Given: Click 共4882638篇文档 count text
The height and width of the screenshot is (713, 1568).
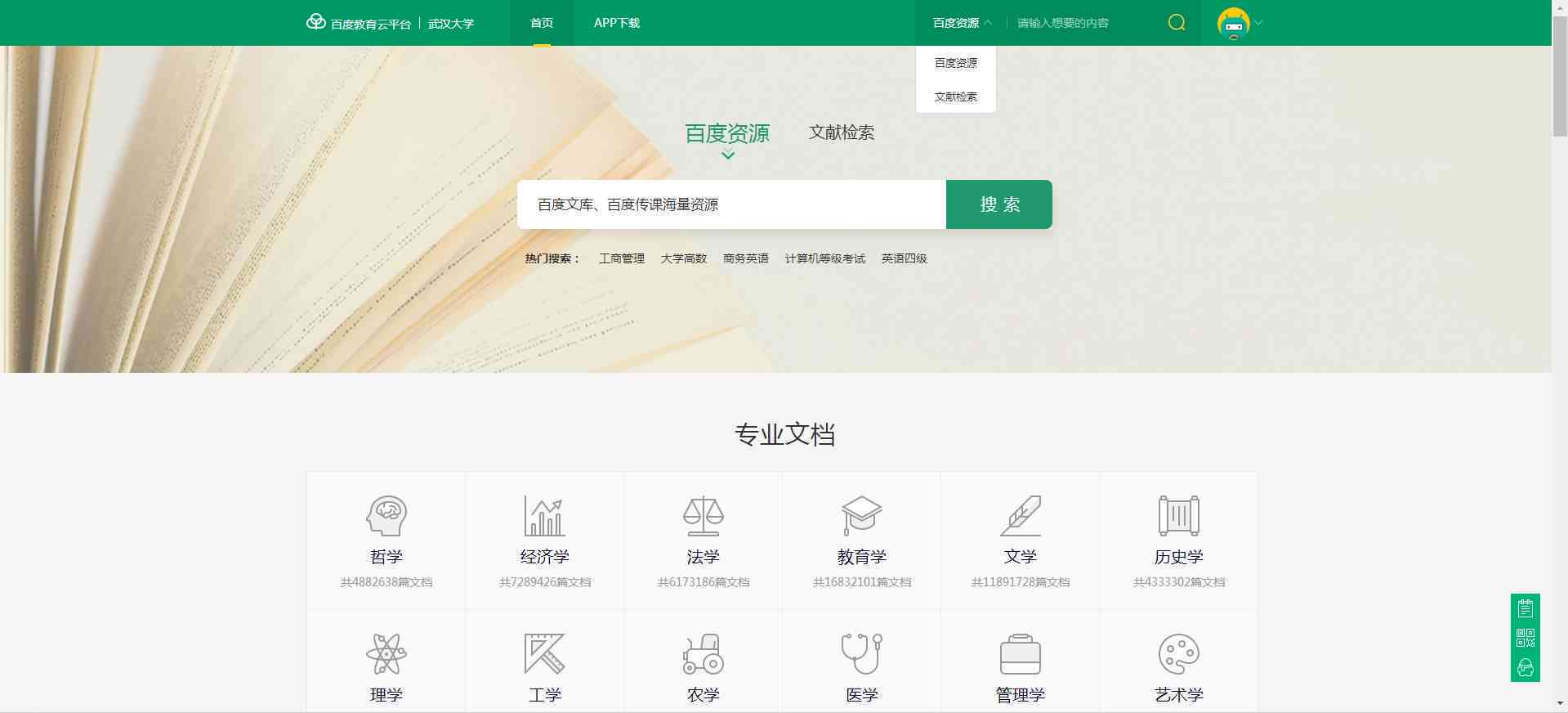Looking at the screenshot, I should pyautogui.click(x=386, y=582).
